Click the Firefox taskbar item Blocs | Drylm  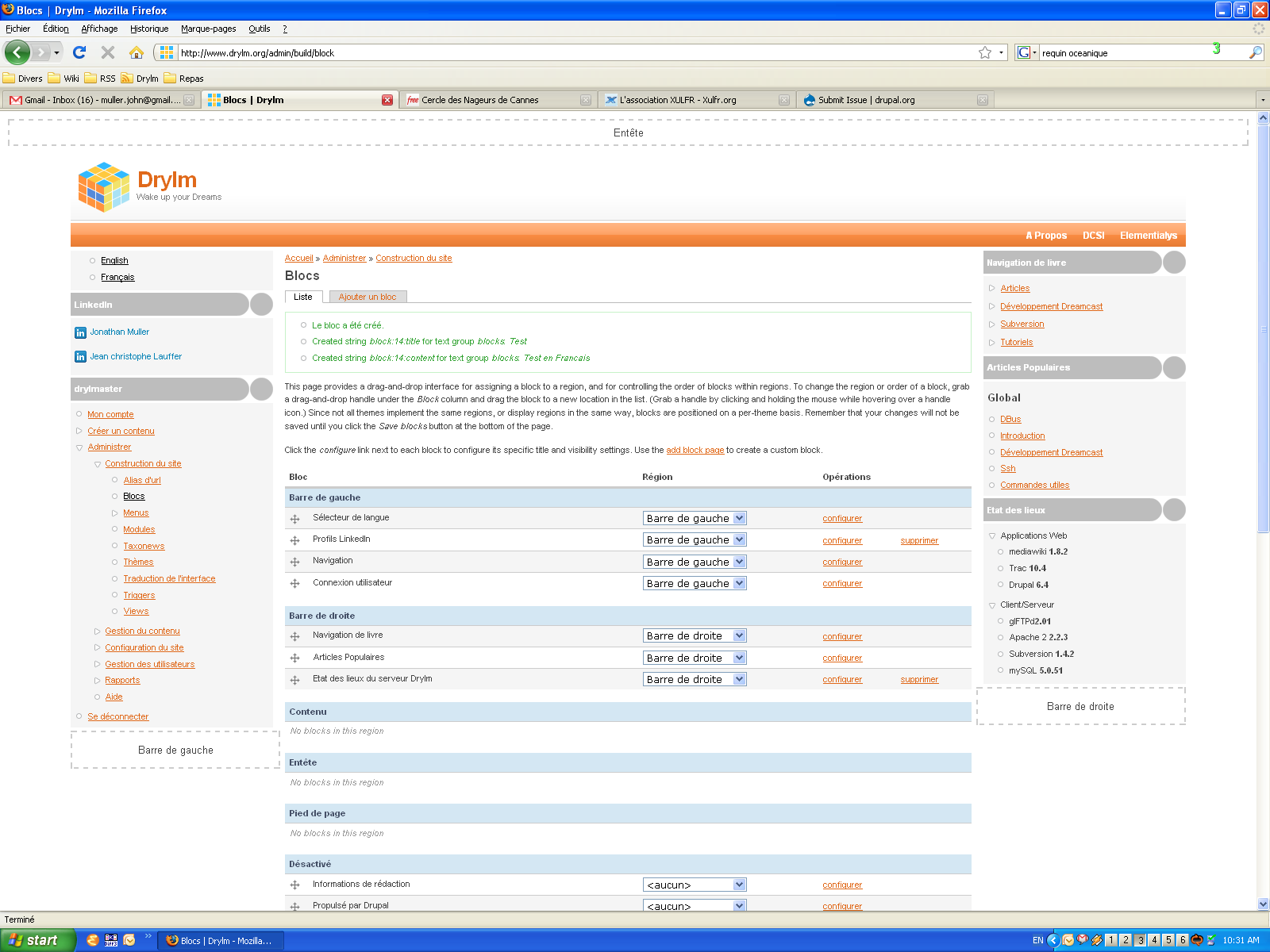[221, 940]
